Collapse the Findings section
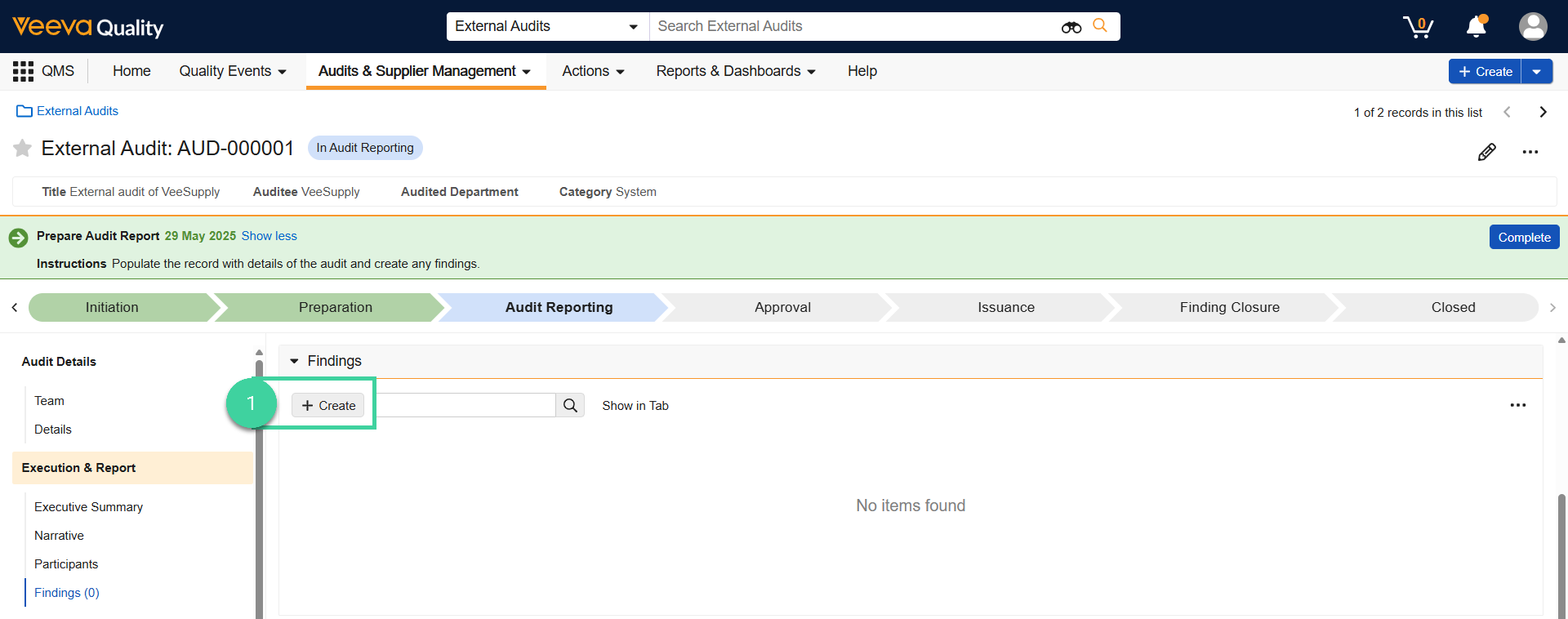 [x=294, y=361]
